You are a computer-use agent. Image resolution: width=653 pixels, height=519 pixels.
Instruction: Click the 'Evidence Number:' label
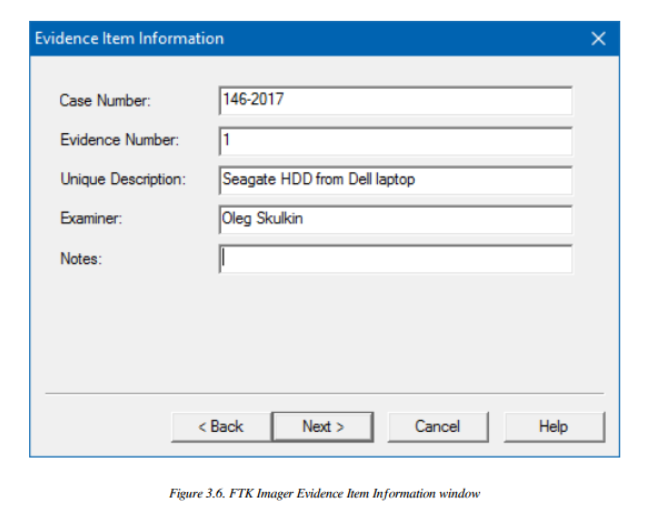[119, 141]
